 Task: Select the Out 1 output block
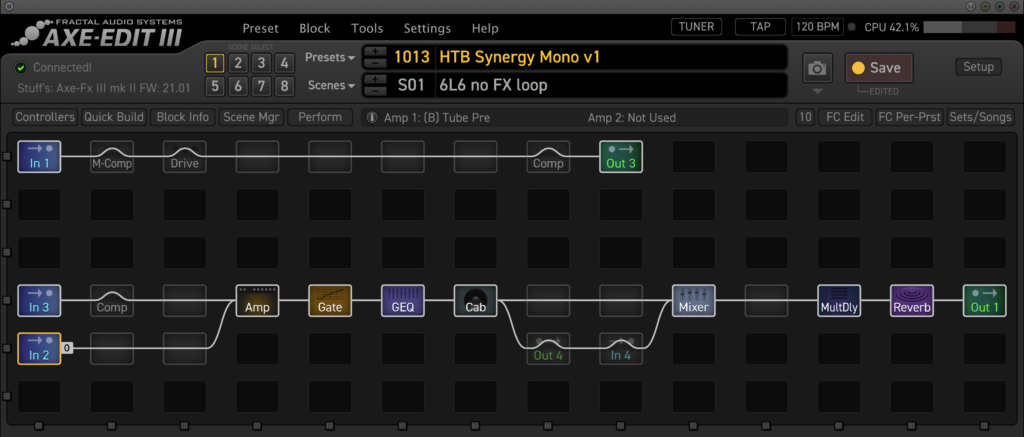(x=985, y=300)
